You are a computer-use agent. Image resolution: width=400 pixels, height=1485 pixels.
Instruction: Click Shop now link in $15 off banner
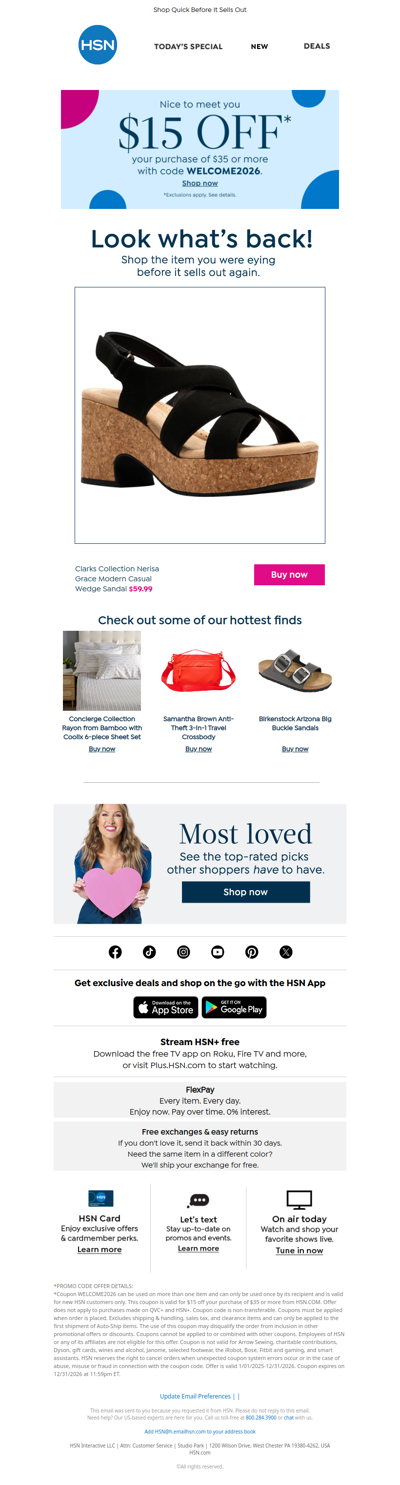(200, 183)
